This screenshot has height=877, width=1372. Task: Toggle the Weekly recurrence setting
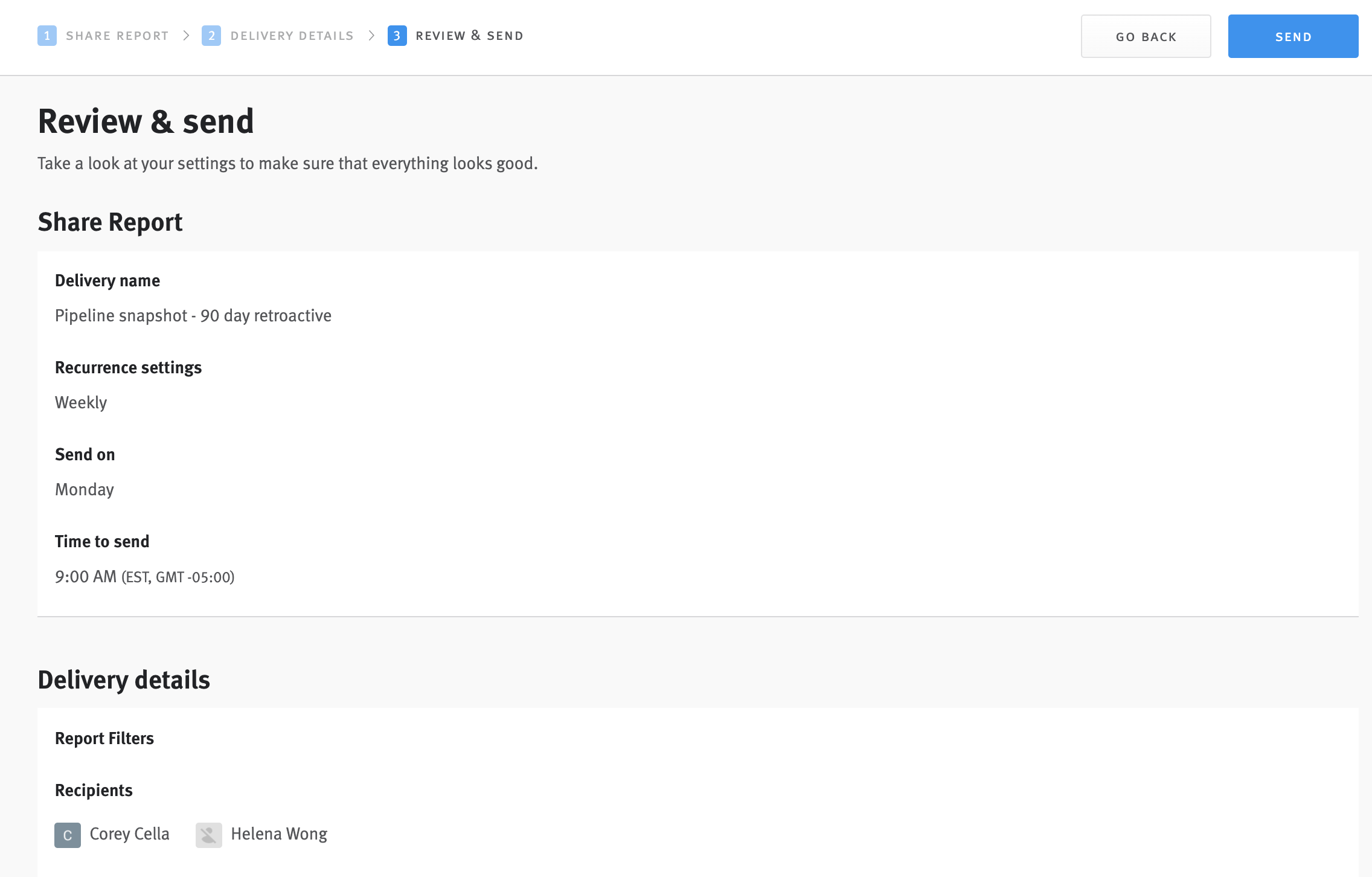(81, 402)
